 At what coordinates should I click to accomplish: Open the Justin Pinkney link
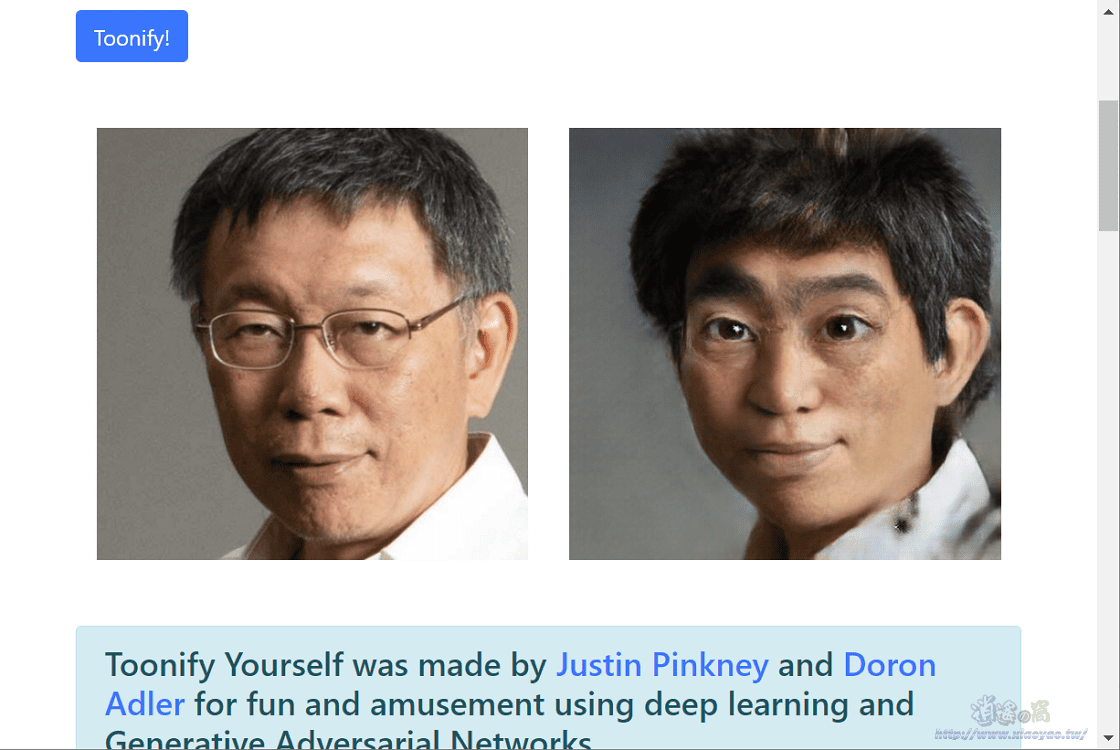pos(662,665)
